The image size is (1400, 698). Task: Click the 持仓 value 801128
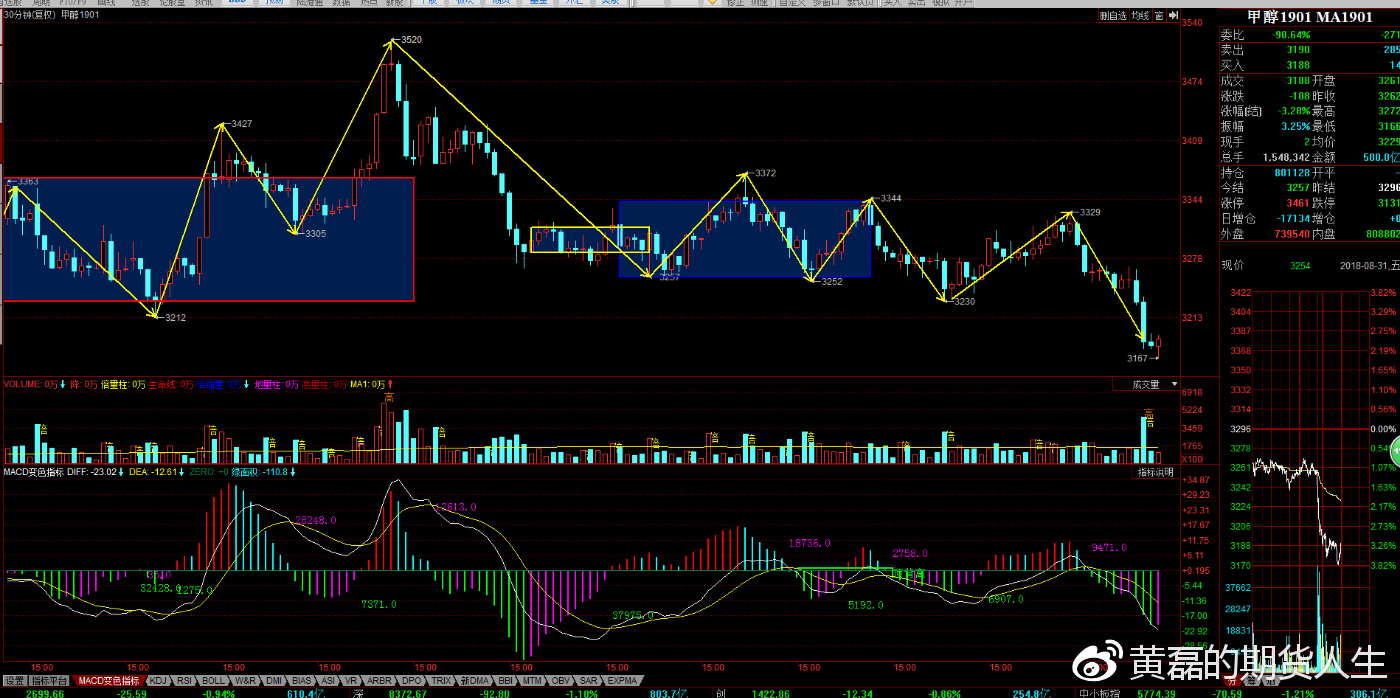point(1291,172)
